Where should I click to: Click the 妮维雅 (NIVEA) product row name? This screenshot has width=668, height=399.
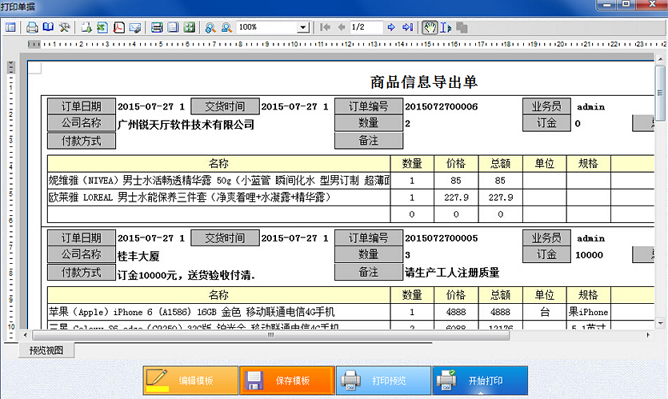pyautogui.click(x=219, y=181)
